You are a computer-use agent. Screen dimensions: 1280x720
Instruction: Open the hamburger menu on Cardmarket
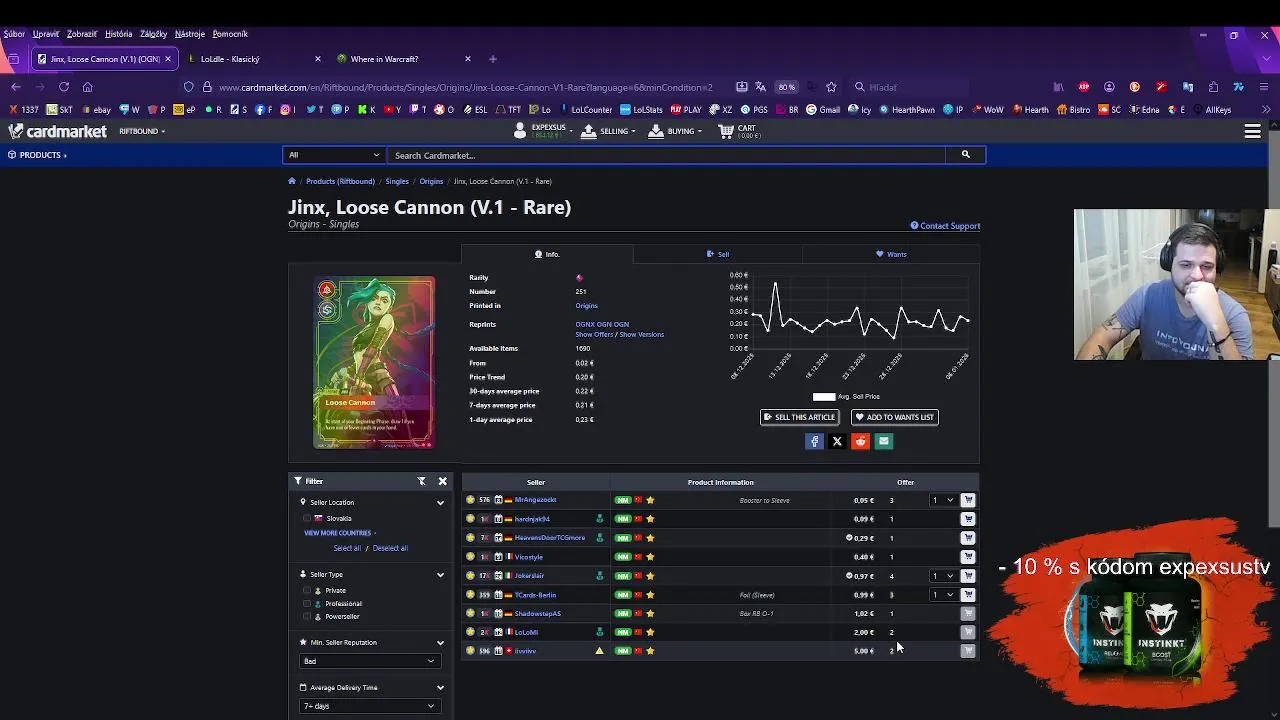pyautogui.click(x=1252, y=131)
